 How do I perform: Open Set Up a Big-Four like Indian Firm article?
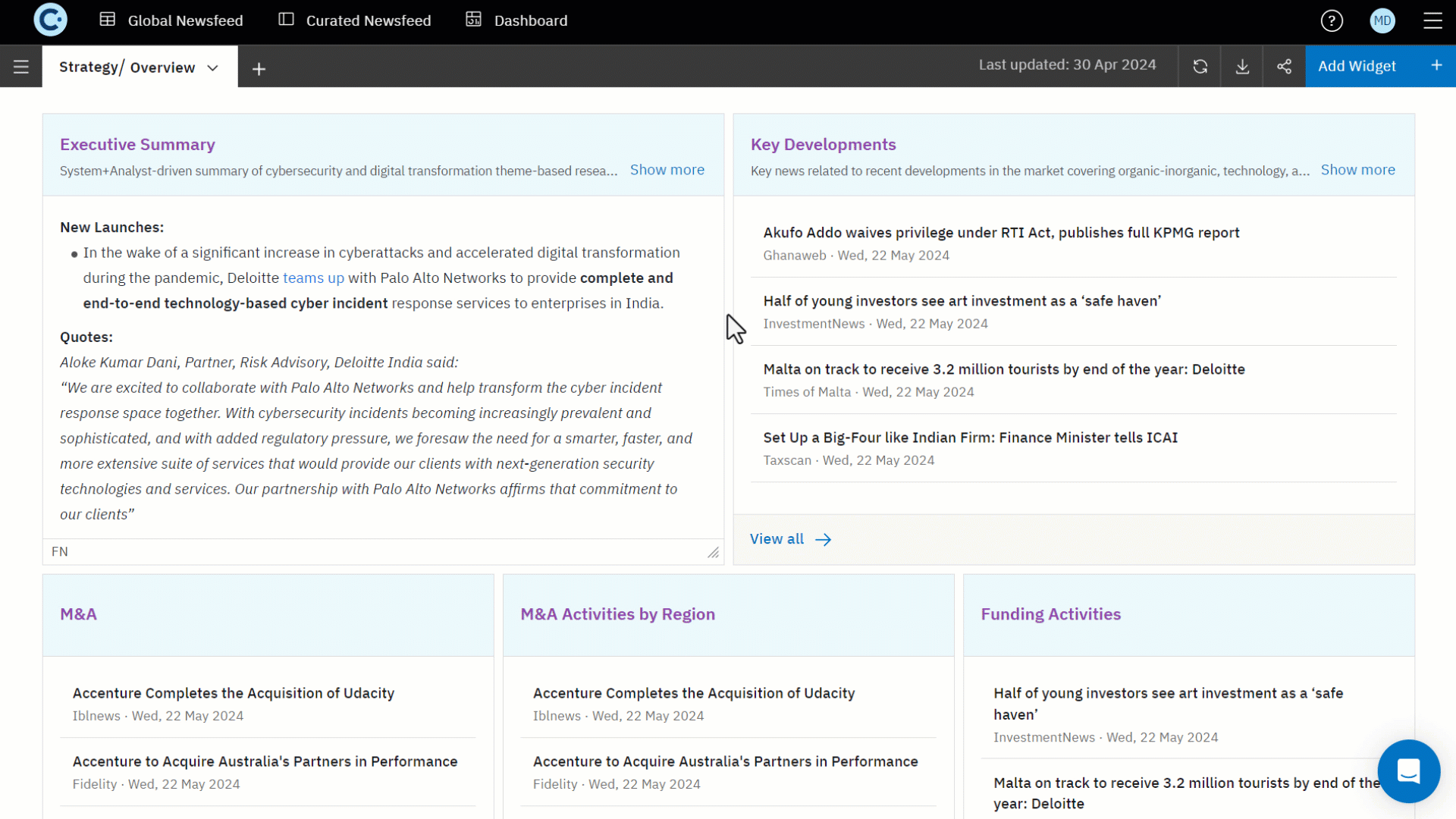click(970, 438)
